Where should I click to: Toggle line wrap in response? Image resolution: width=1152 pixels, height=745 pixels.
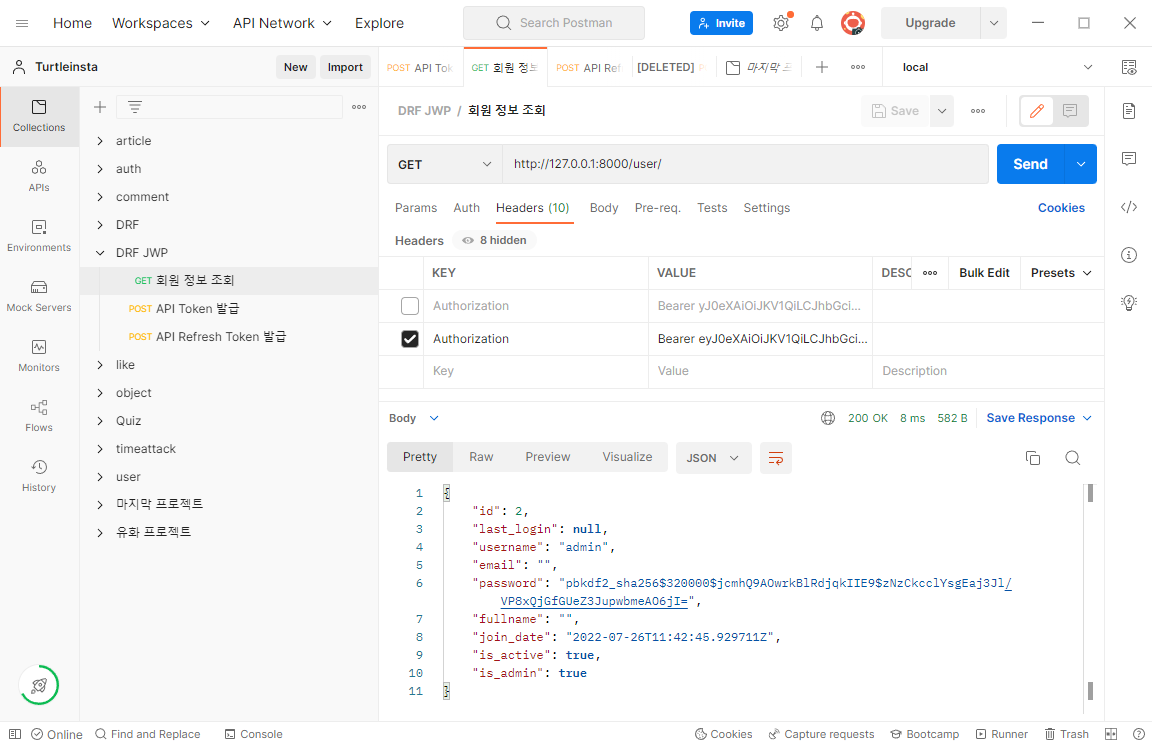[776, 458]
